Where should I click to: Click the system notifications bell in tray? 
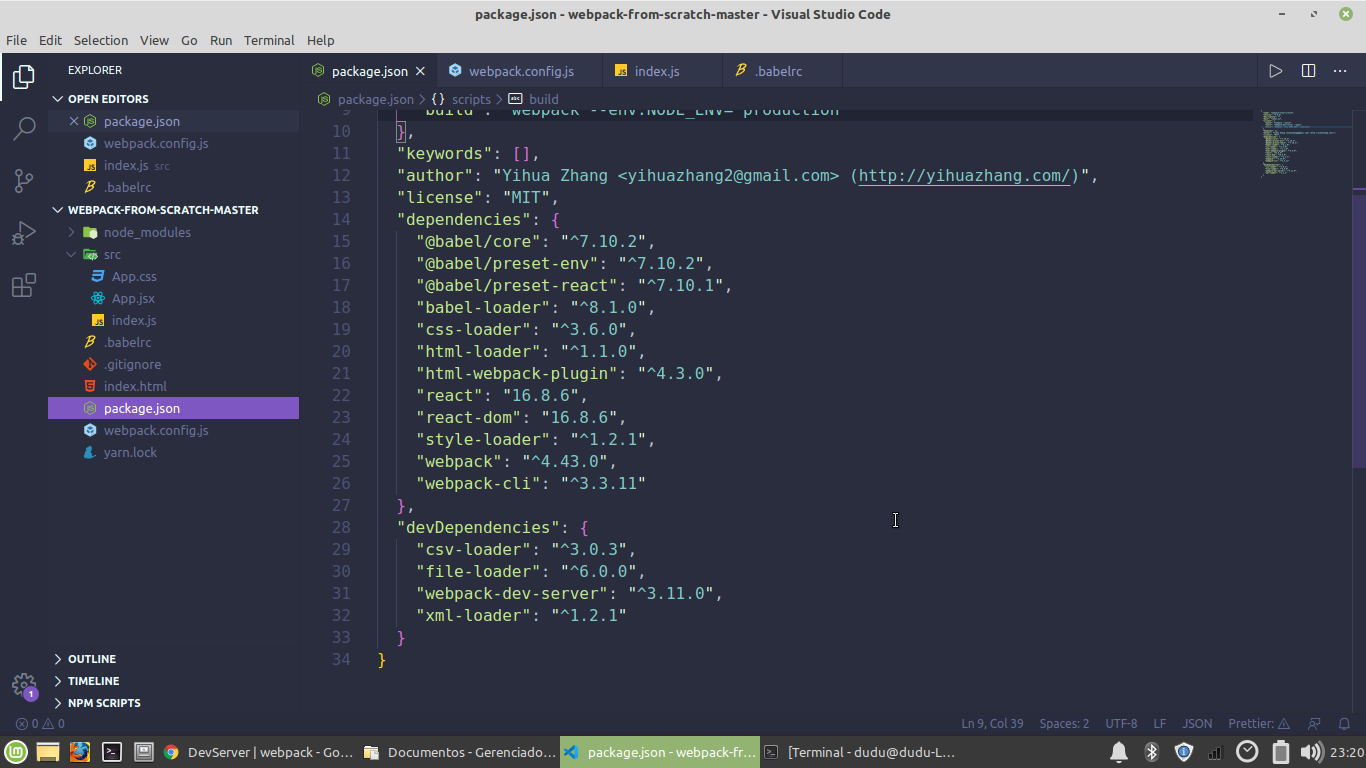coord(1119,752)
